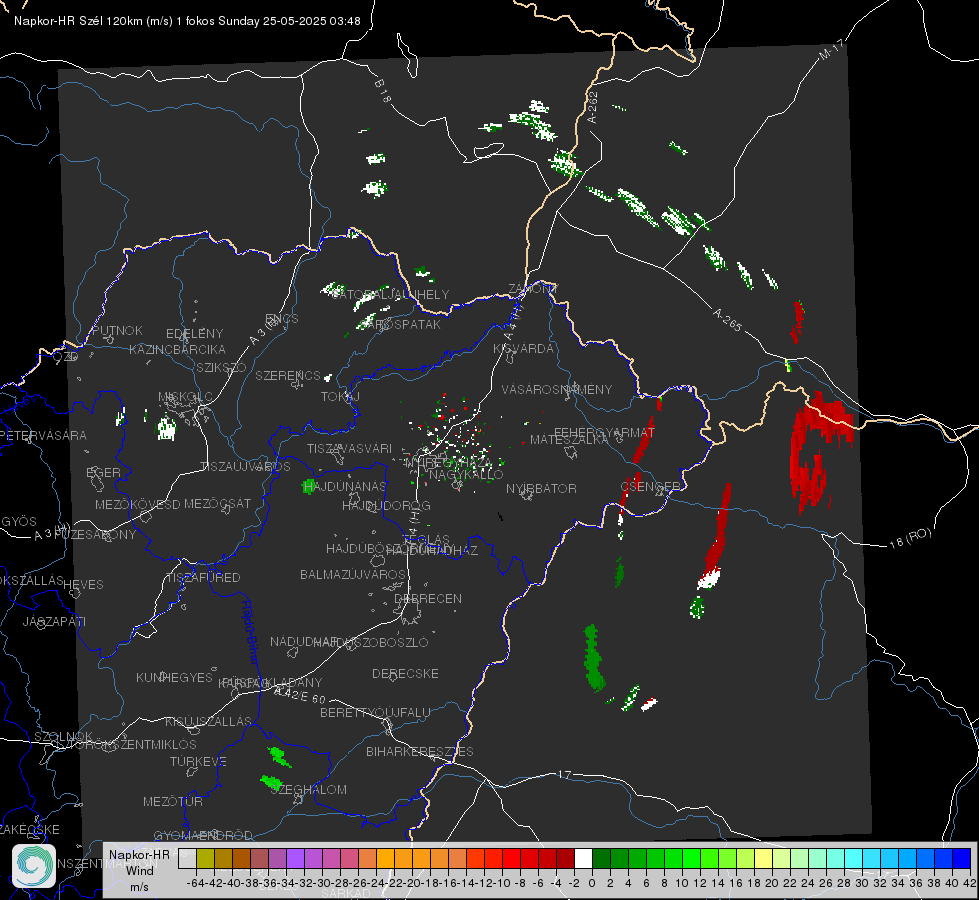Screen dimensions: 979x900
Task: Click the "18 (RO)" road label
Action: (x=910, y=538)
